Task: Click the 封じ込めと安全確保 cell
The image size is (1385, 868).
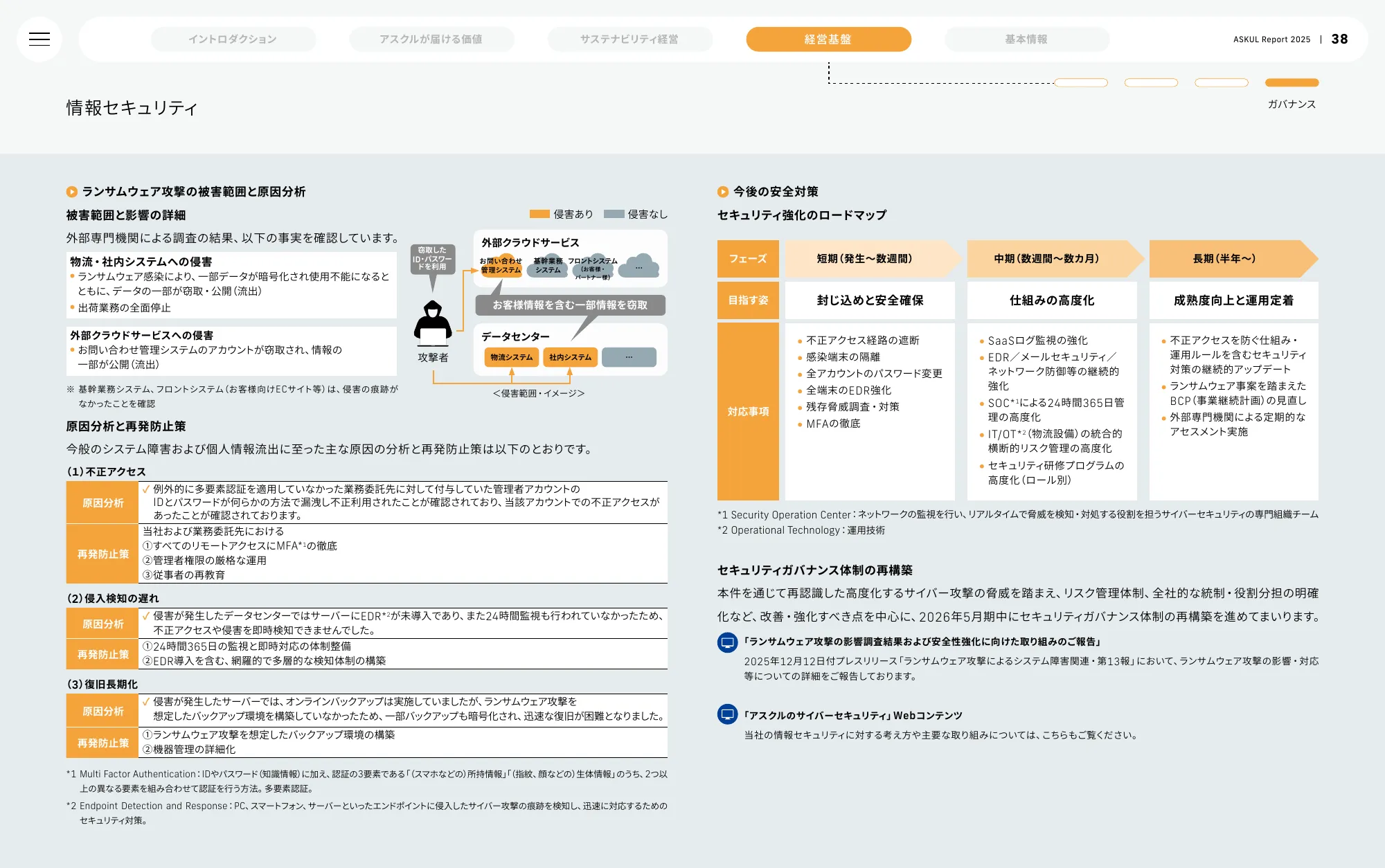Action: coord(870,300)
